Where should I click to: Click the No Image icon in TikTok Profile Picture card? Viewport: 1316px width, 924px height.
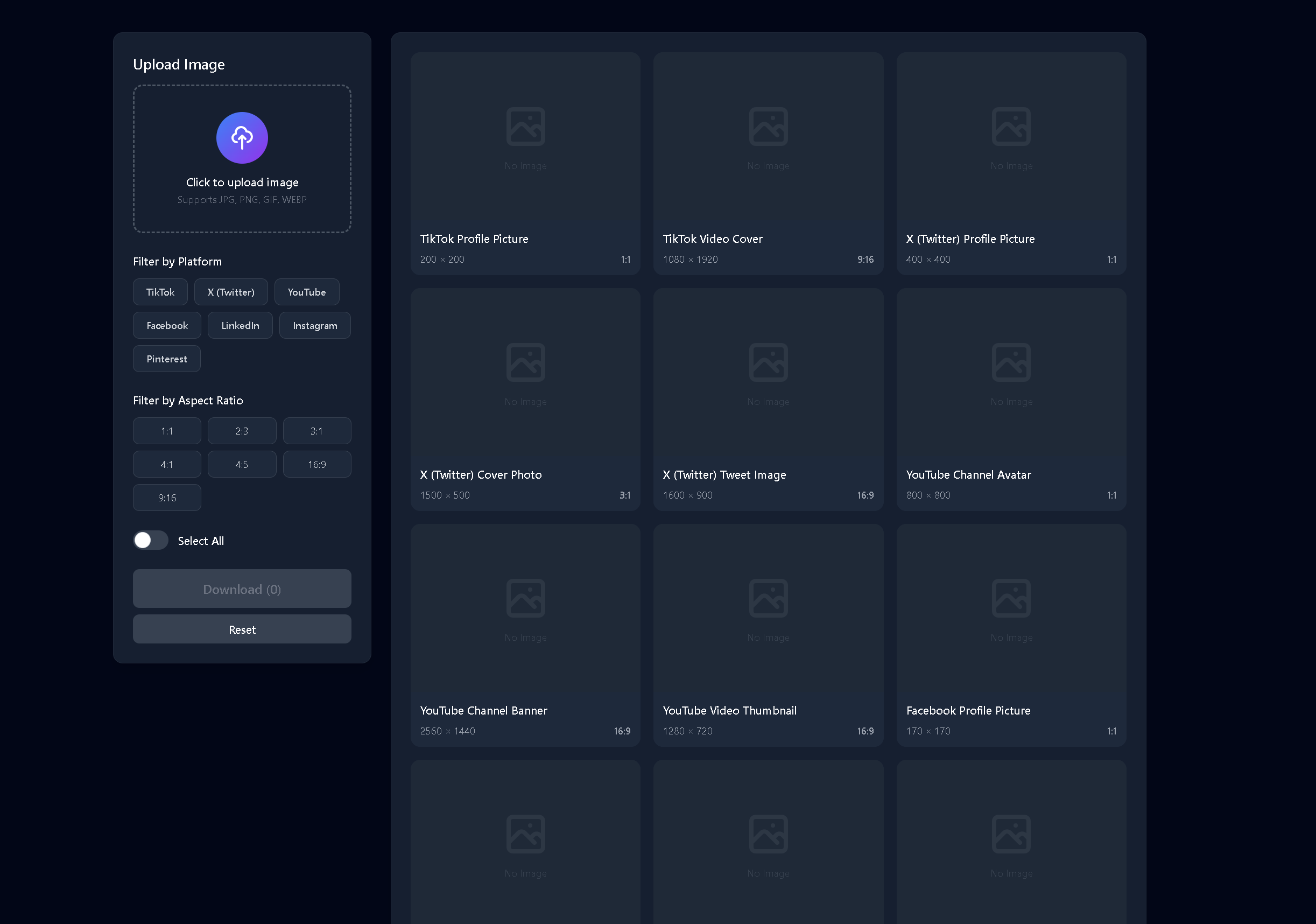(525, 126)
